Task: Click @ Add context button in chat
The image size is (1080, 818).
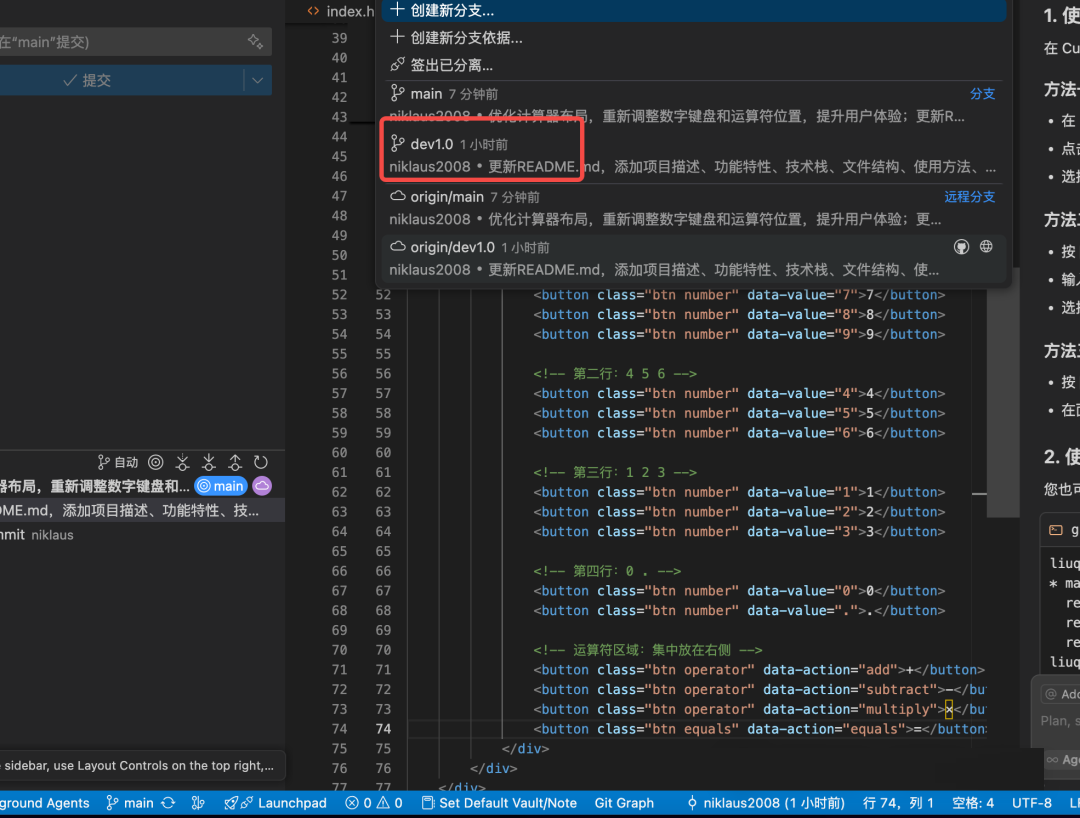Action: [1061, 694]
